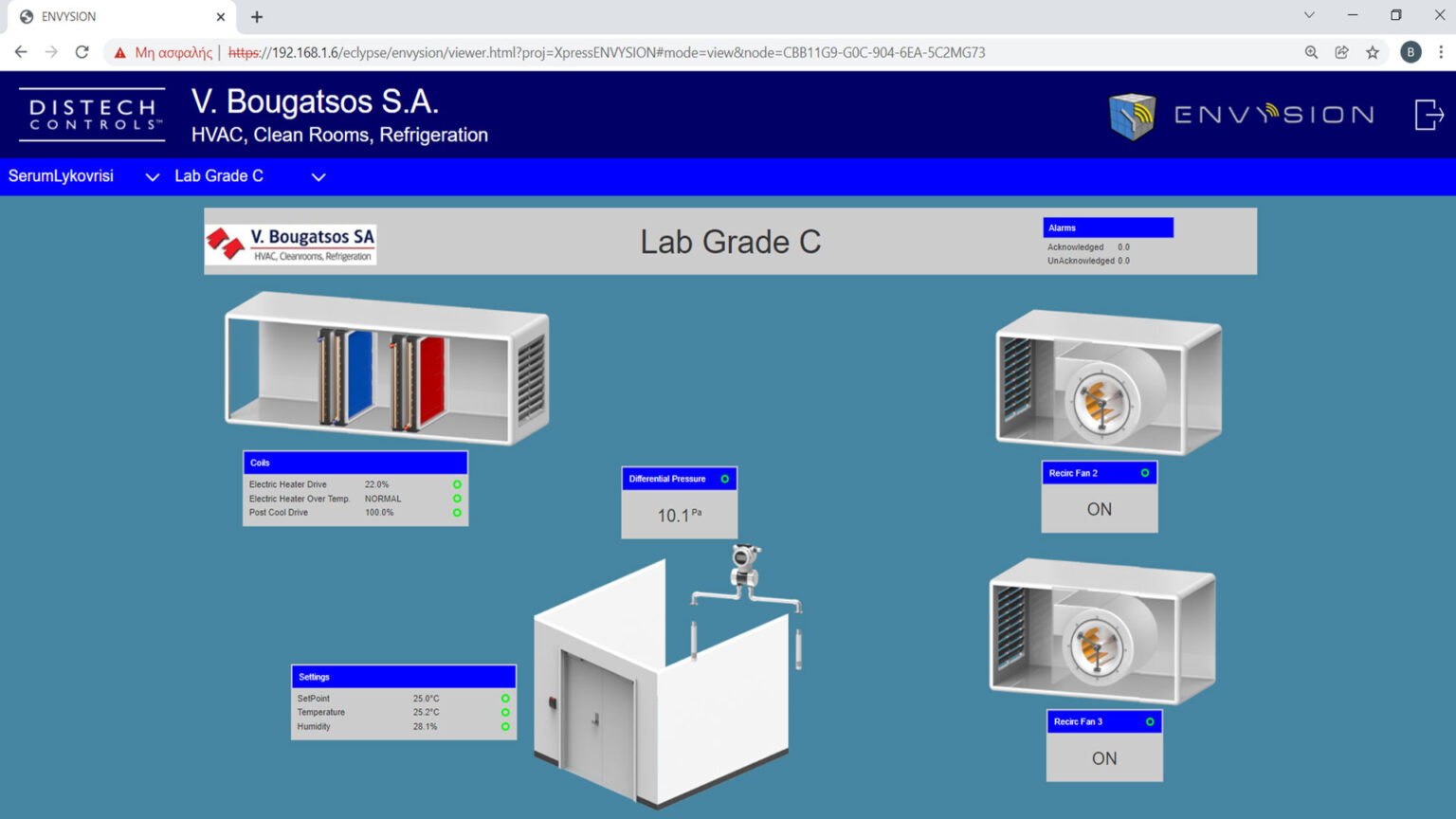Click the Settings panel header
The image size is (1456, 819).
tap(404, 677)
